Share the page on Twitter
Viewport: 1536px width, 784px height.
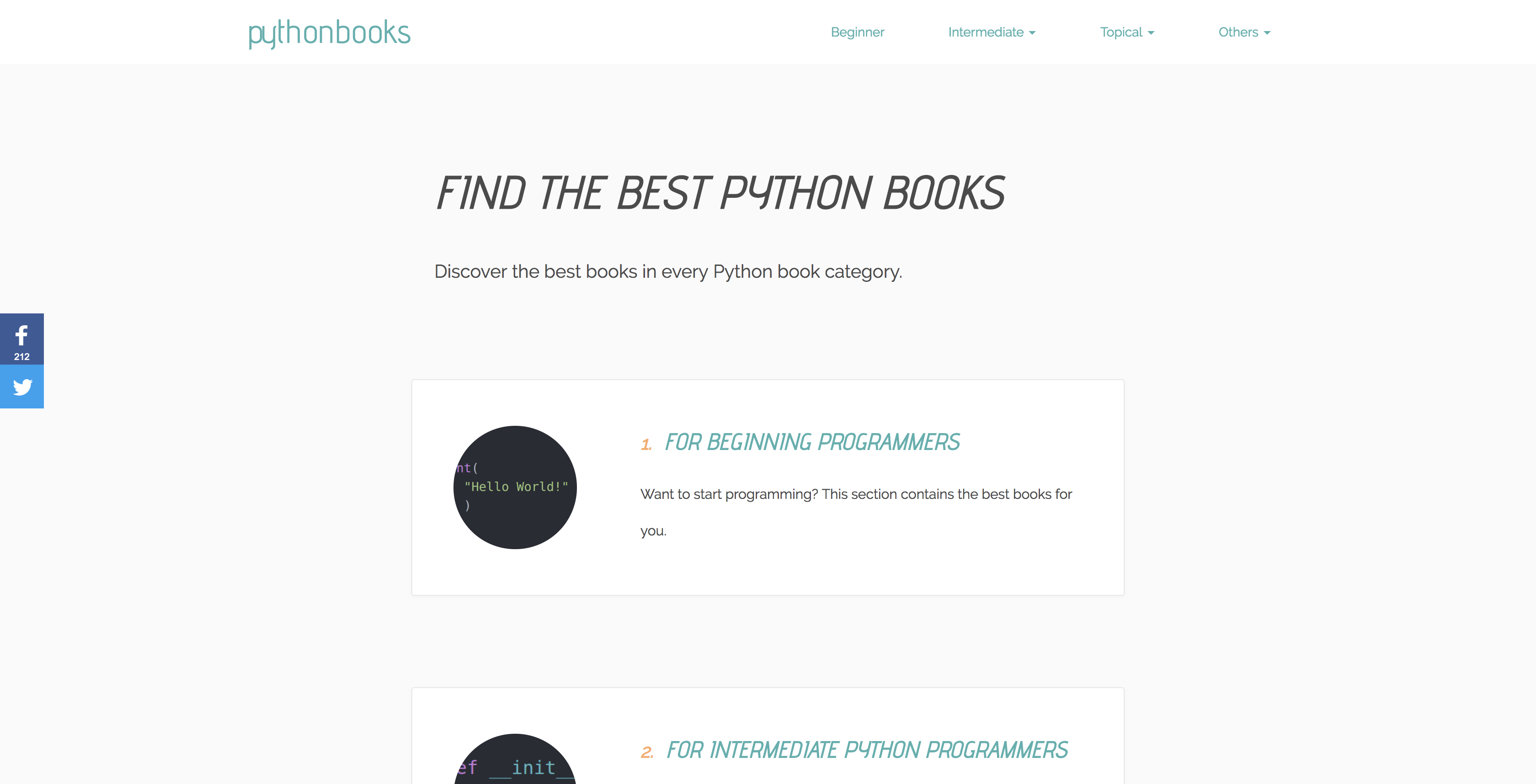21,387
